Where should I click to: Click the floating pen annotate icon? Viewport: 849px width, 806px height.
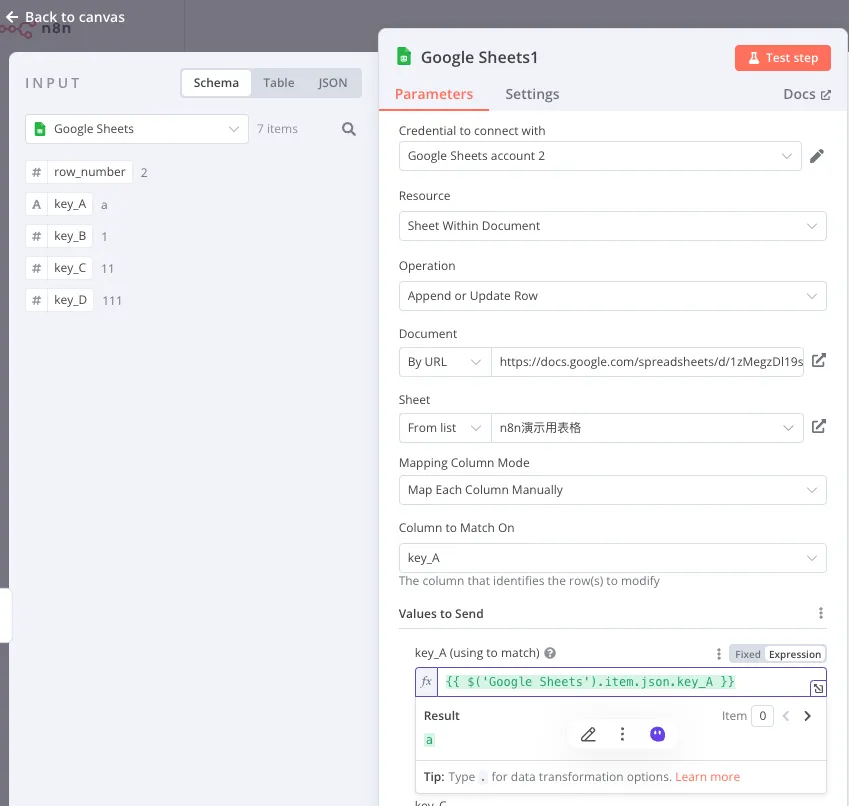point(588,735)
